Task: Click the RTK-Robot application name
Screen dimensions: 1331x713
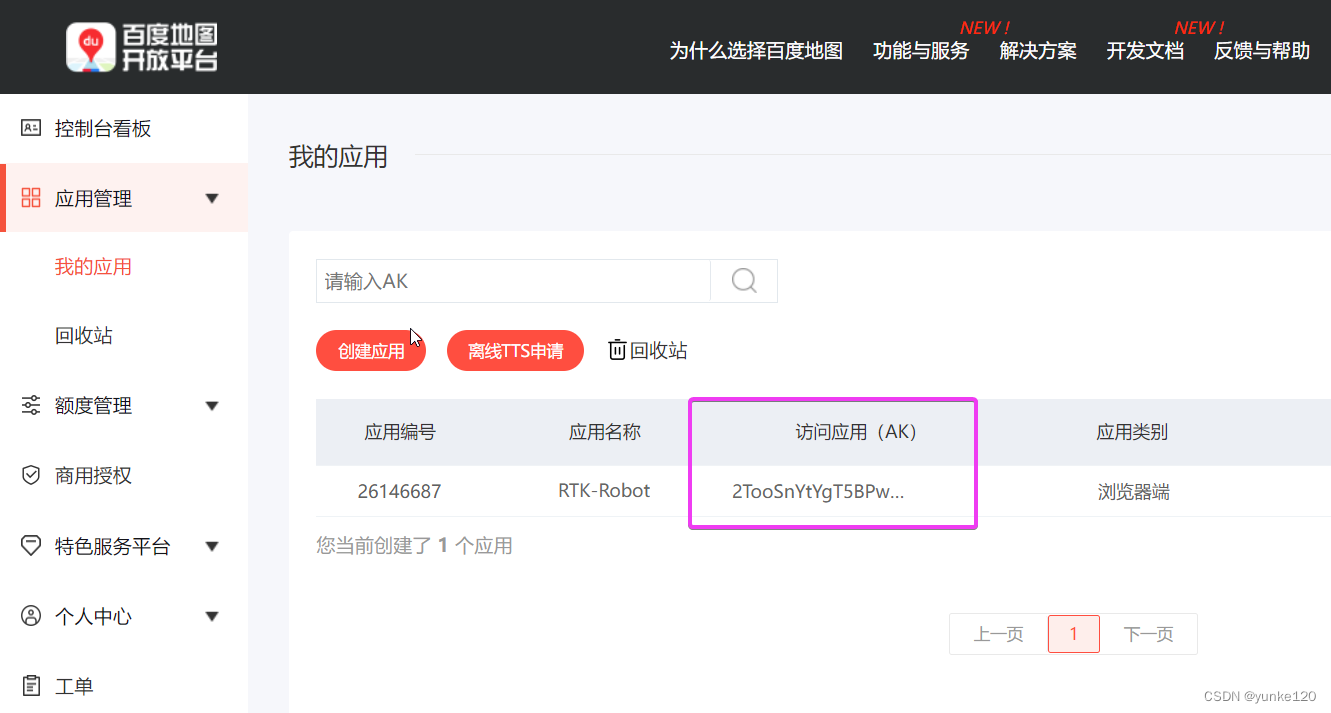Action: click(604, 490)
